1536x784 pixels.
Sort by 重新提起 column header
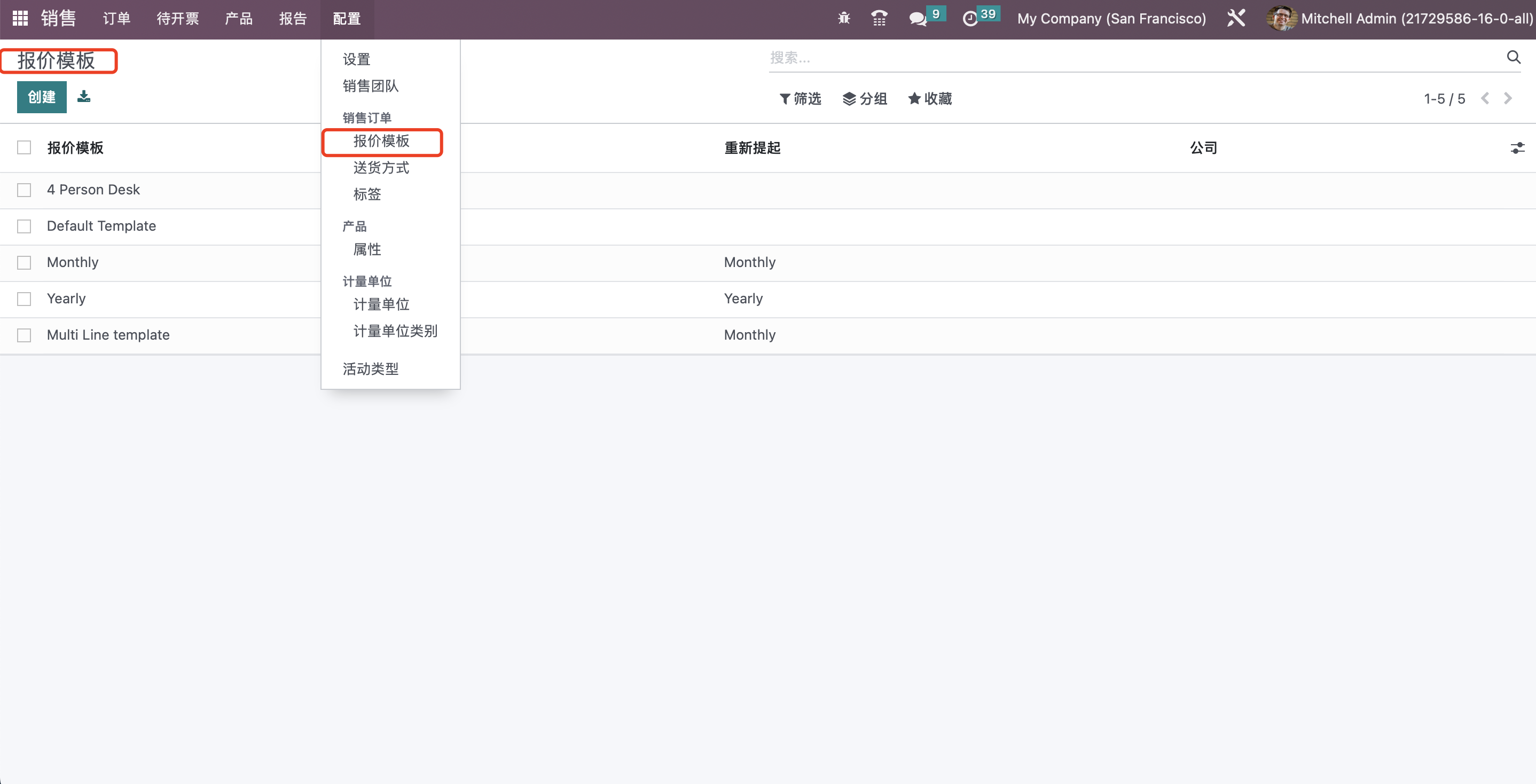753,148
